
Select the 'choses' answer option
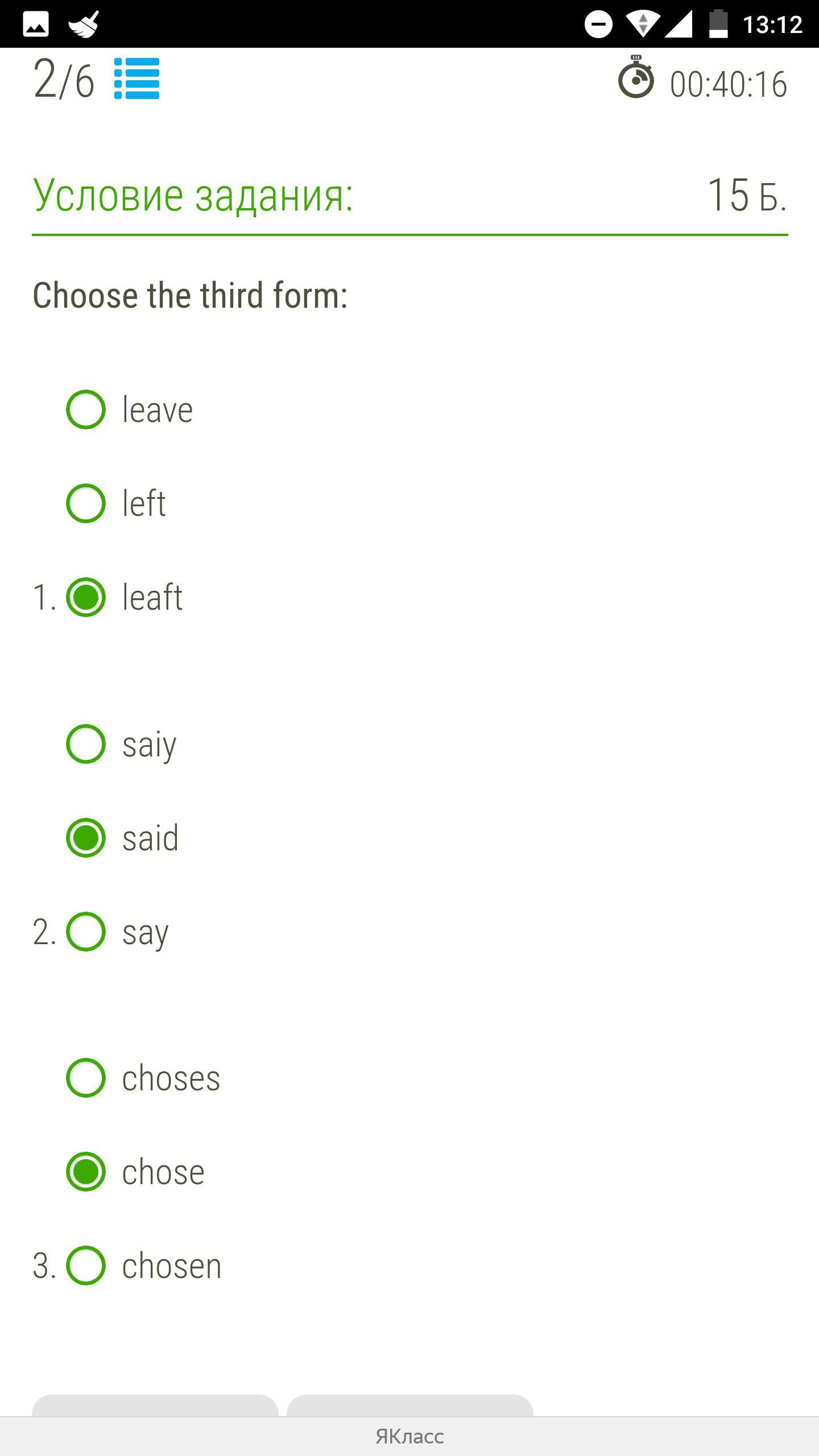[x=86, y=1078]
